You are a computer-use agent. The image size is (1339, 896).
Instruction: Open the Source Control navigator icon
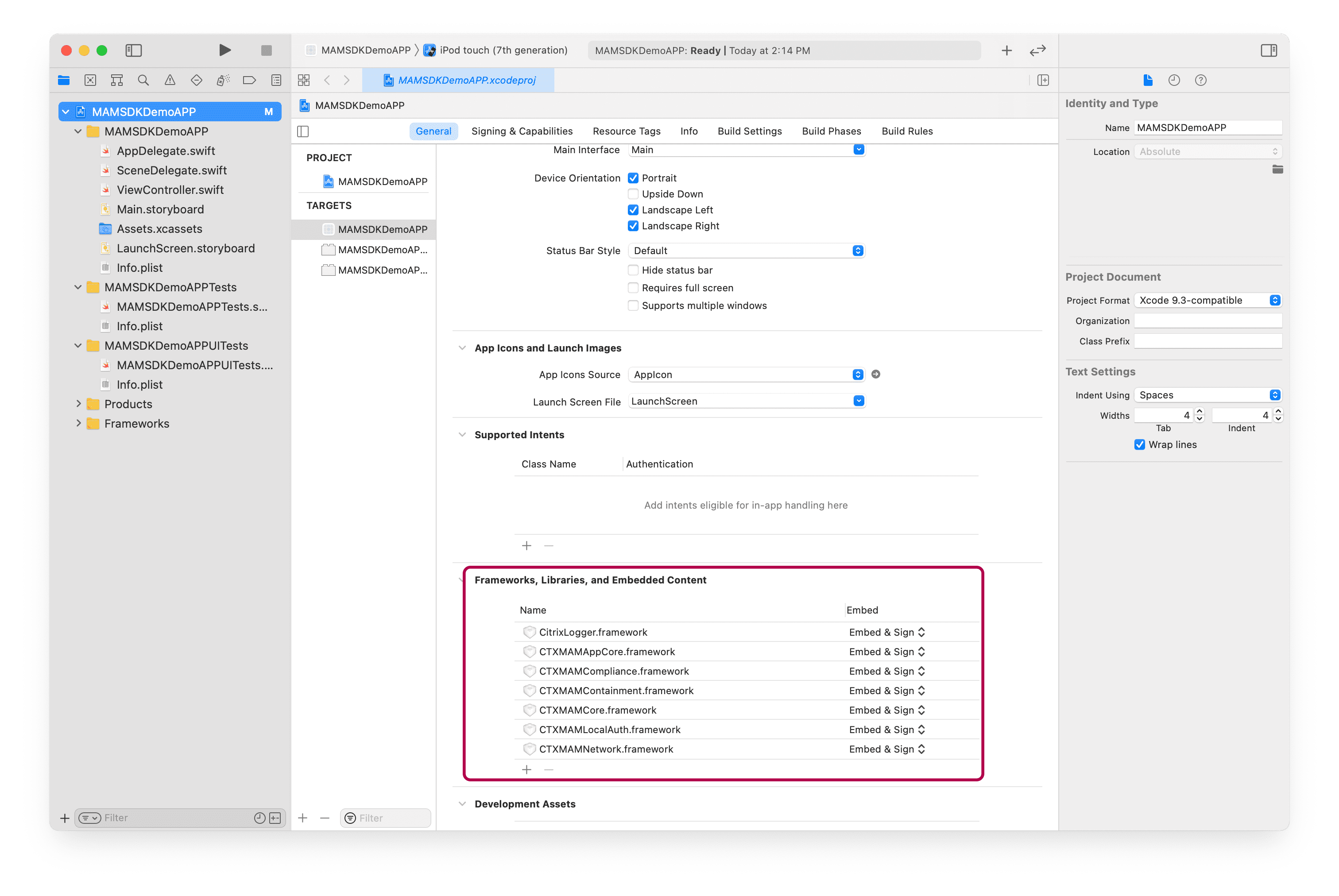point(90,81)
